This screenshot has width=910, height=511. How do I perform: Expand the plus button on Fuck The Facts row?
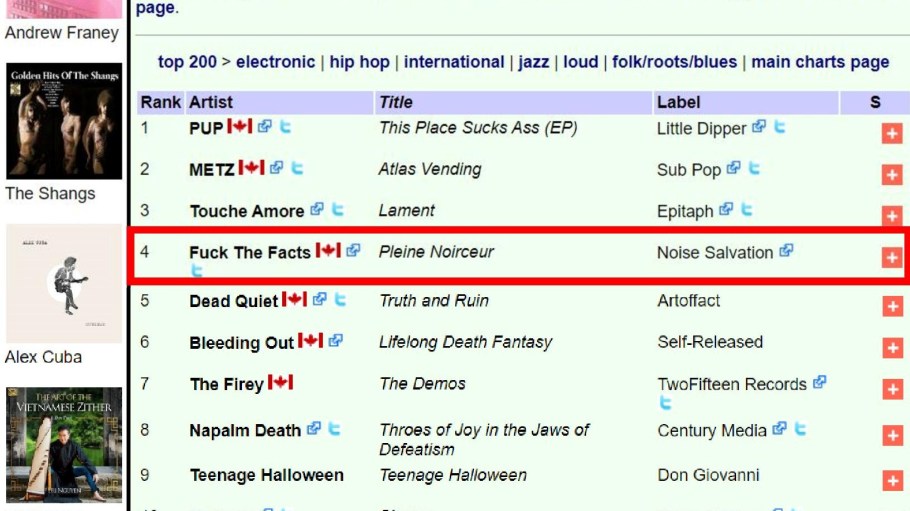click(891, 257)
